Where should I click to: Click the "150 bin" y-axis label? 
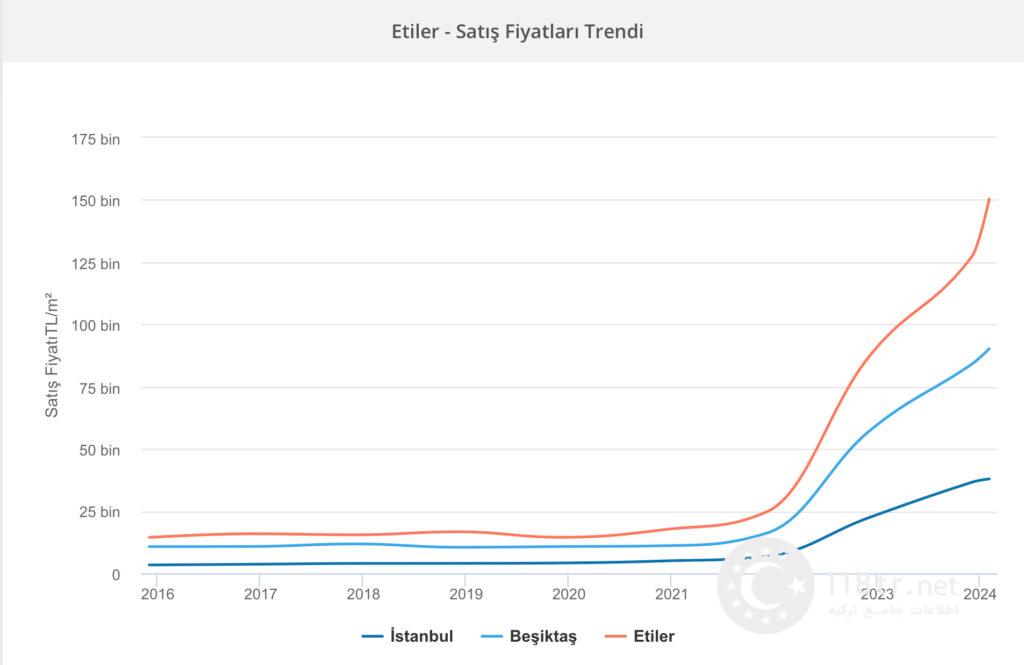click(97, 201)
